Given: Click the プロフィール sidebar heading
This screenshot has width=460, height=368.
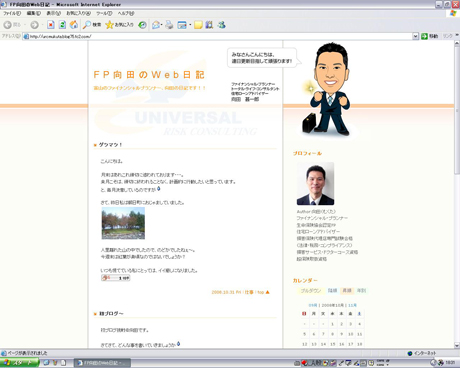Looking at the screenshot, I should (307, 153).
